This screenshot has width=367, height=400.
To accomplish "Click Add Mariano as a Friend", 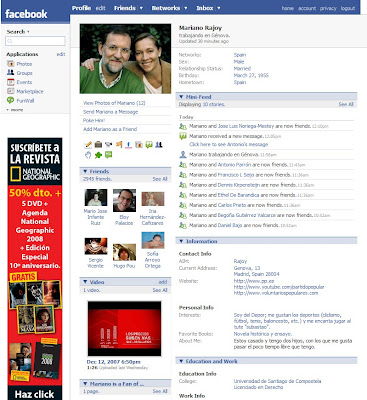I will tap(110, 129).
